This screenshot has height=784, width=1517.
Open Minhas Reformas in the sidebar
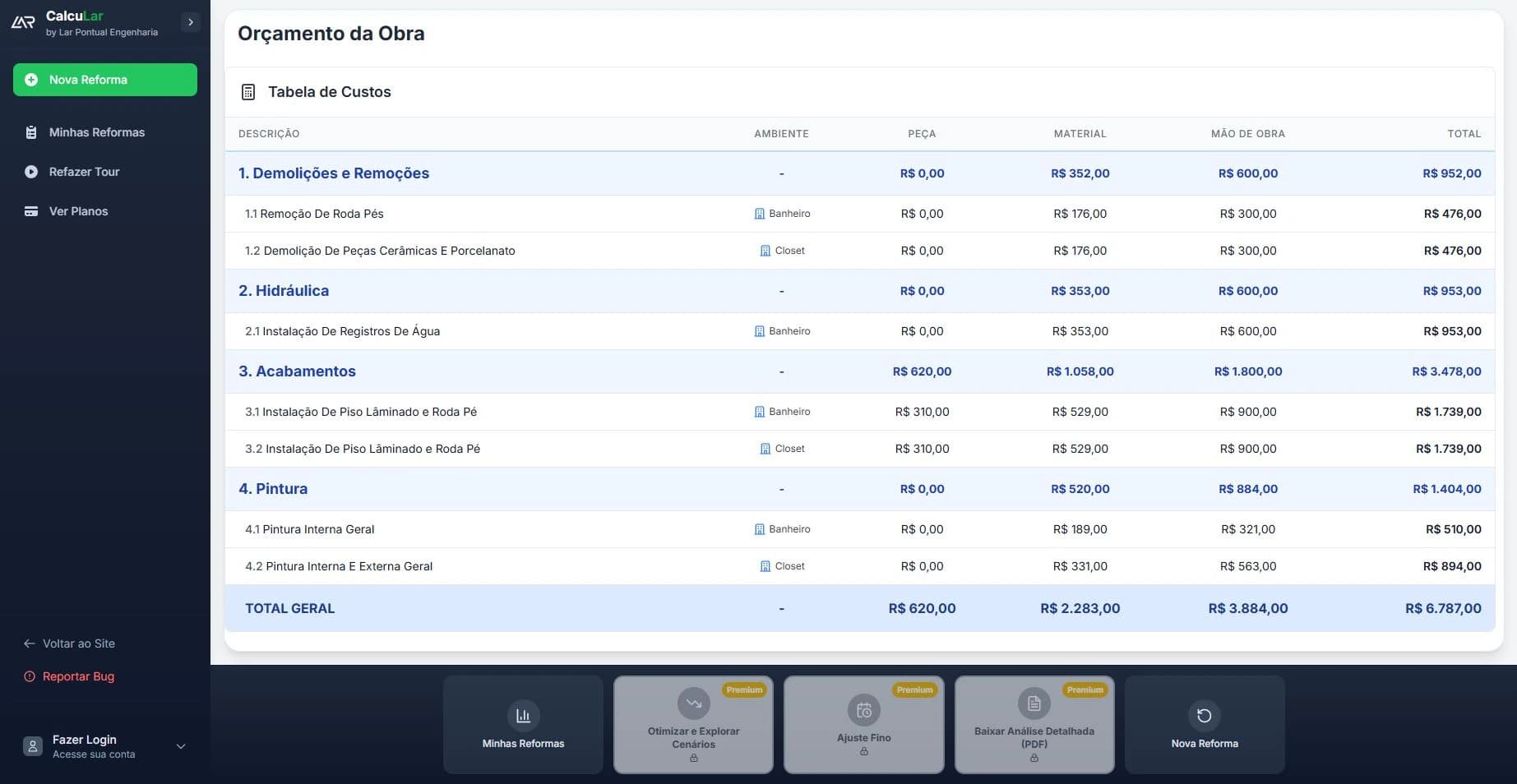point(96,132)
